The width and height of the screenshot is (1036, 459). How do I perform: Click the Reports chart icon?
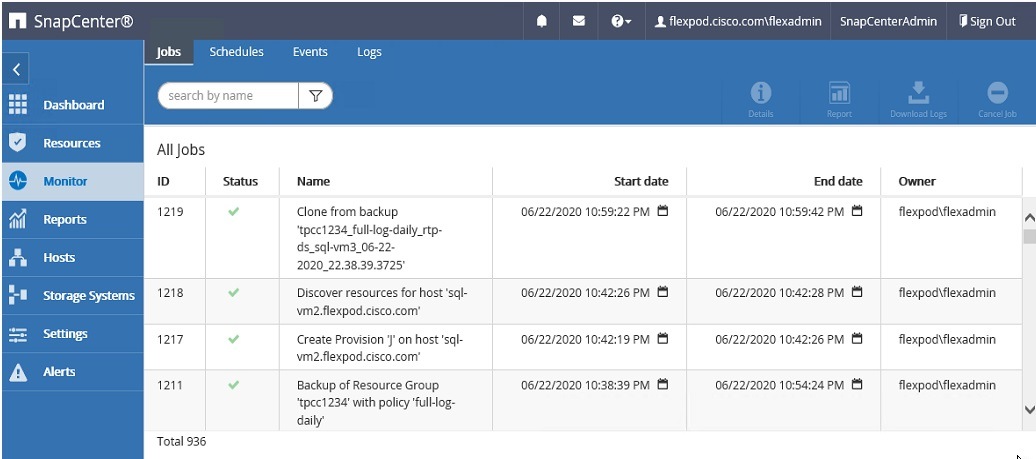18,219
